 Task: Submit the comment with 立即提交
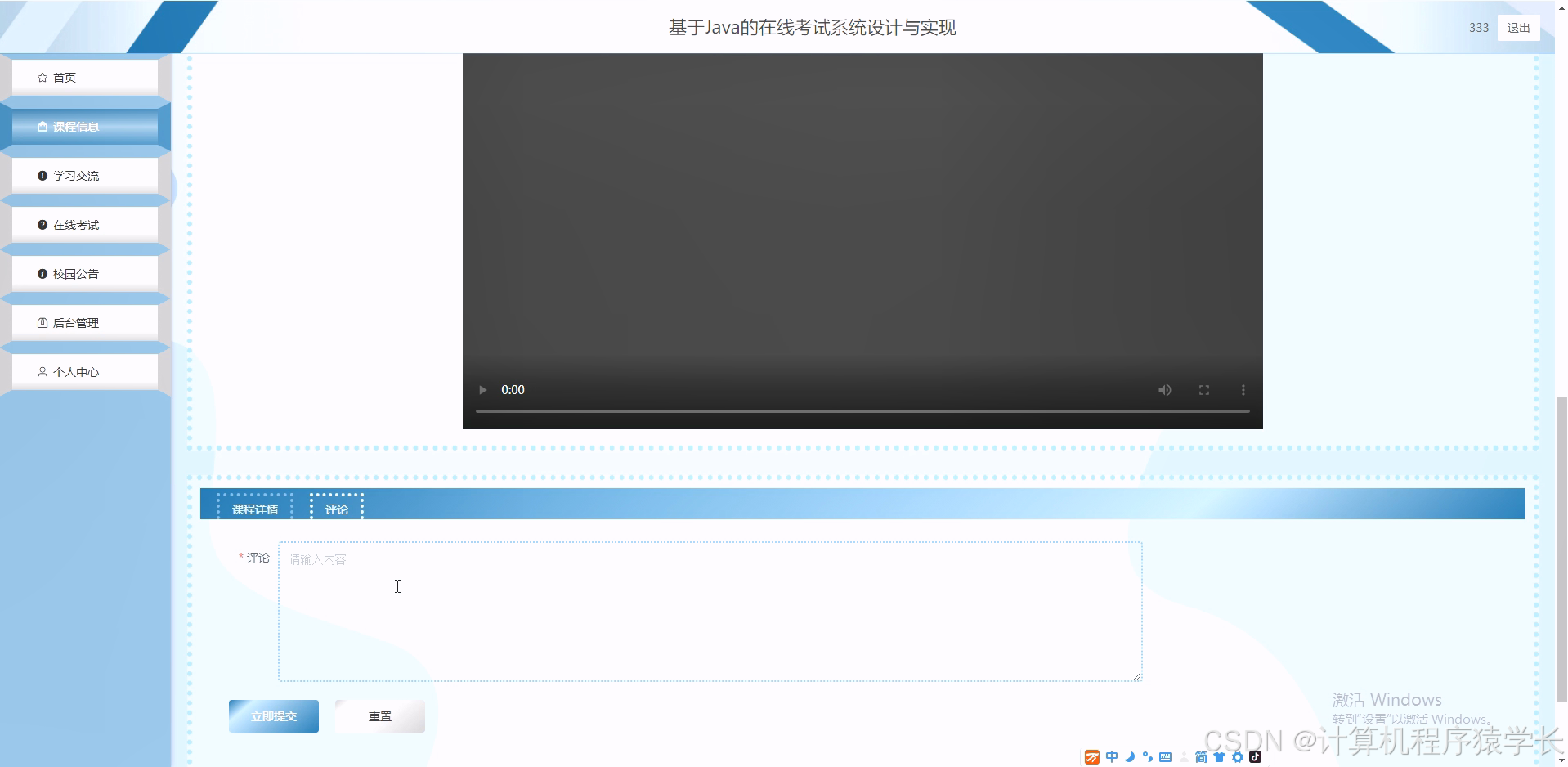pos(274,716)
